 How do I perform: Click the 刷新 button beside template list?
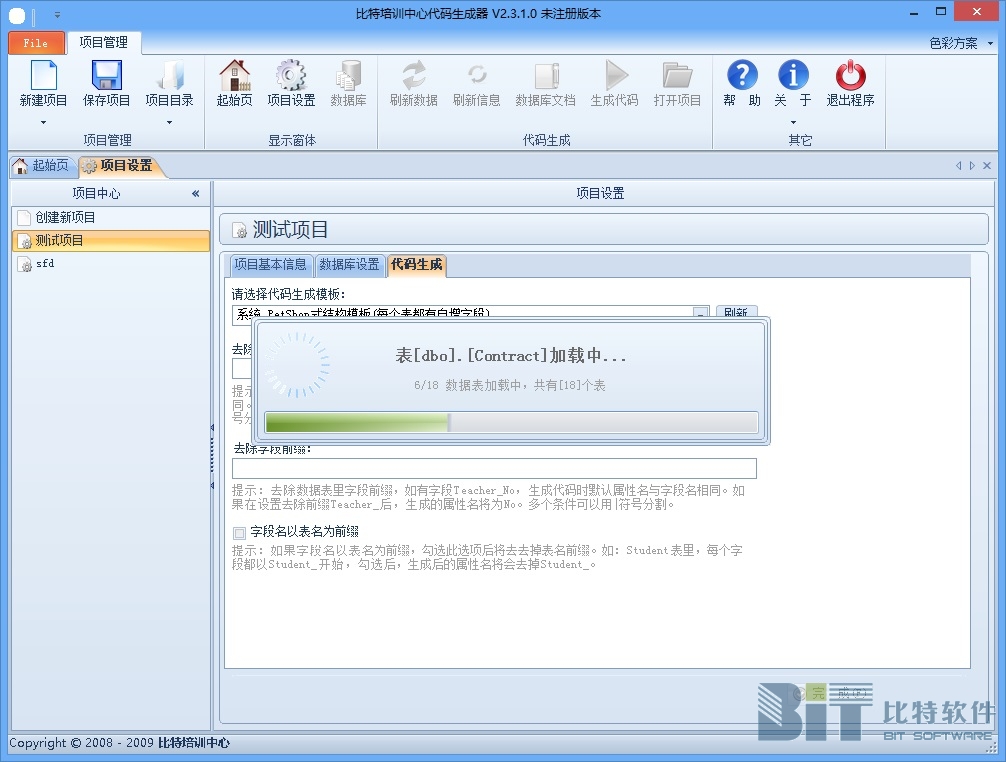click(736, 313)
